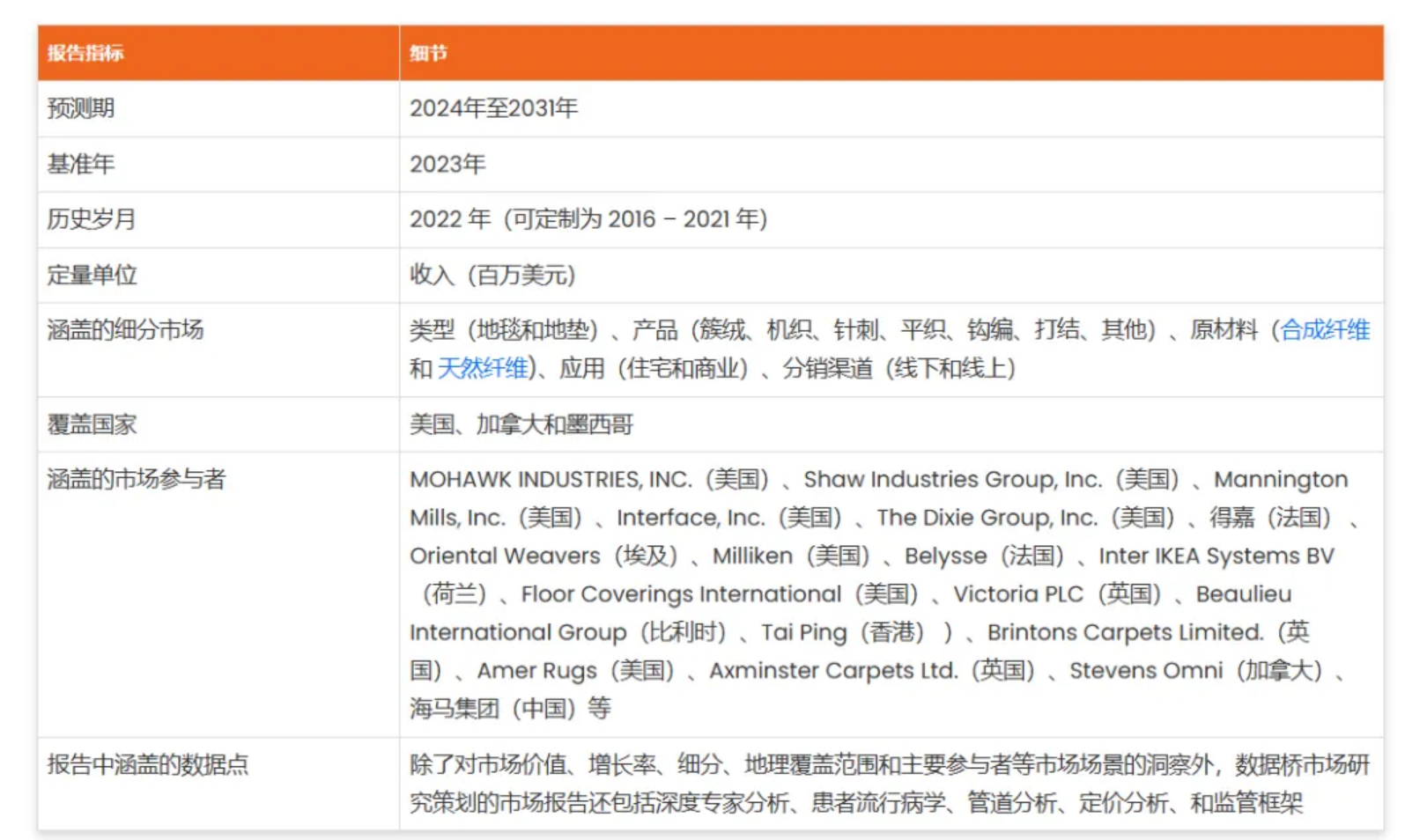Viewport: 1427px width, 840px height.
Task: Click the 报告指标 column header
Action: click(85, 53)
